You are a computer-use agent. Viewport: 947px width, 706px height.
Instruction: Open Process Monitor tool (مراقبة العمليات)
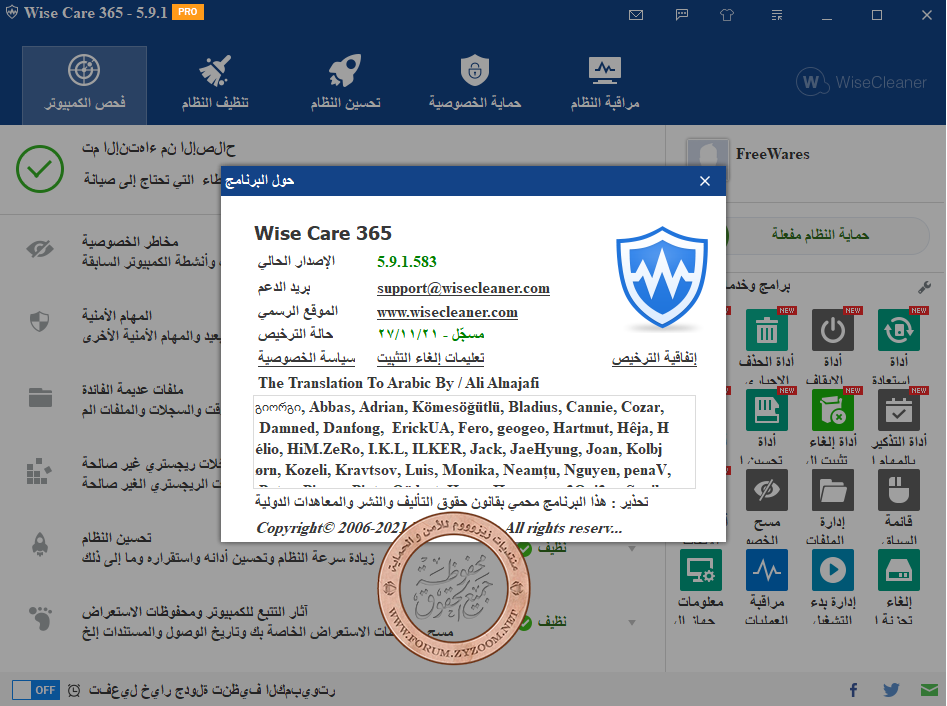point(766,570)
